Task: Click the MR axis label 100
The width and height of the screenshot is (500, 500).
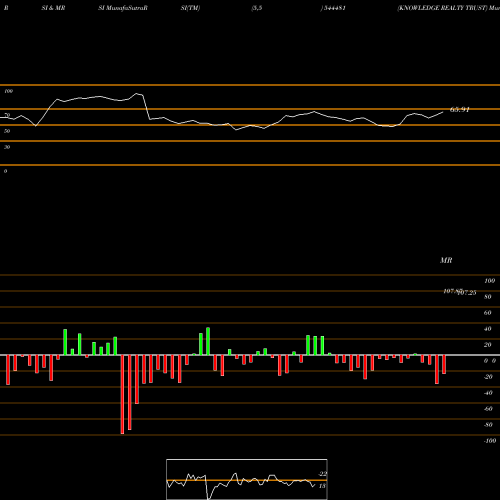Action: [489, 281]
